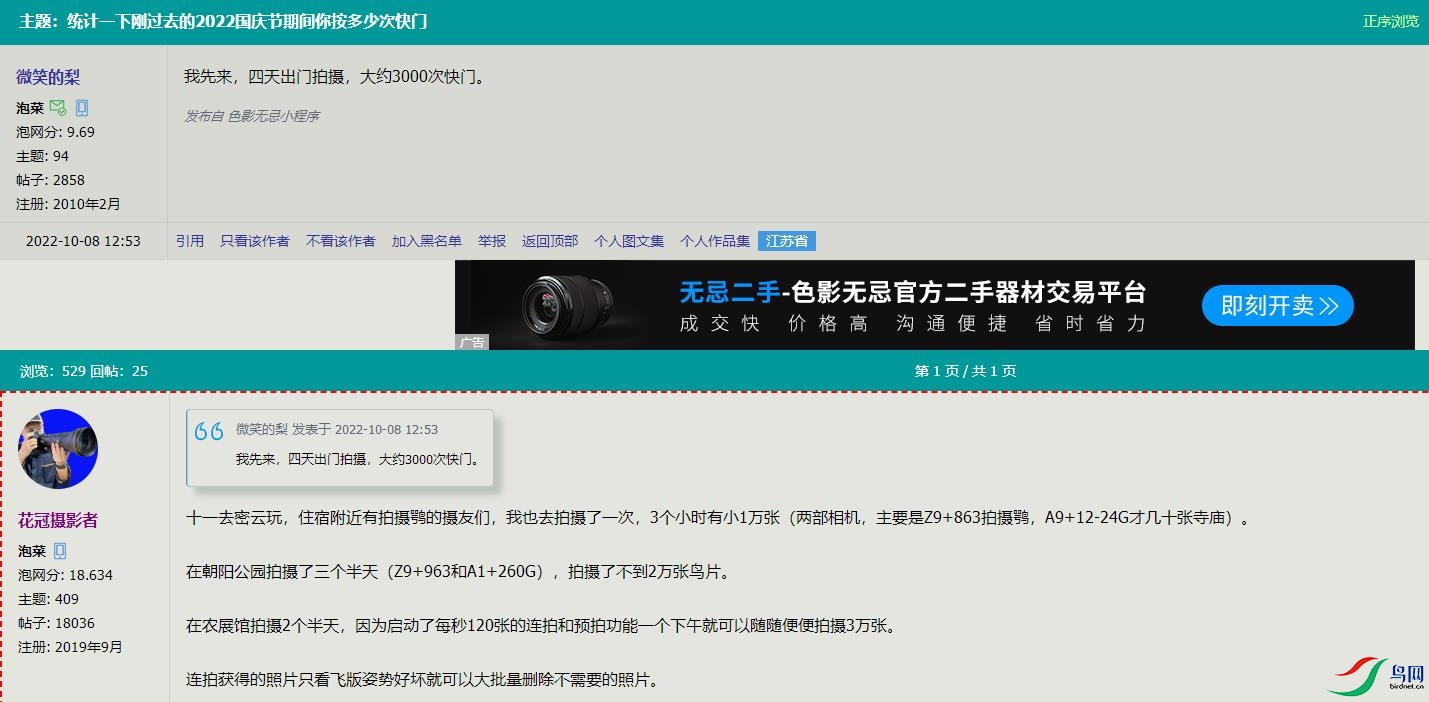Click 引用 to quote the first post
This screenshot has height=702, width=1429.
[190, 241]
